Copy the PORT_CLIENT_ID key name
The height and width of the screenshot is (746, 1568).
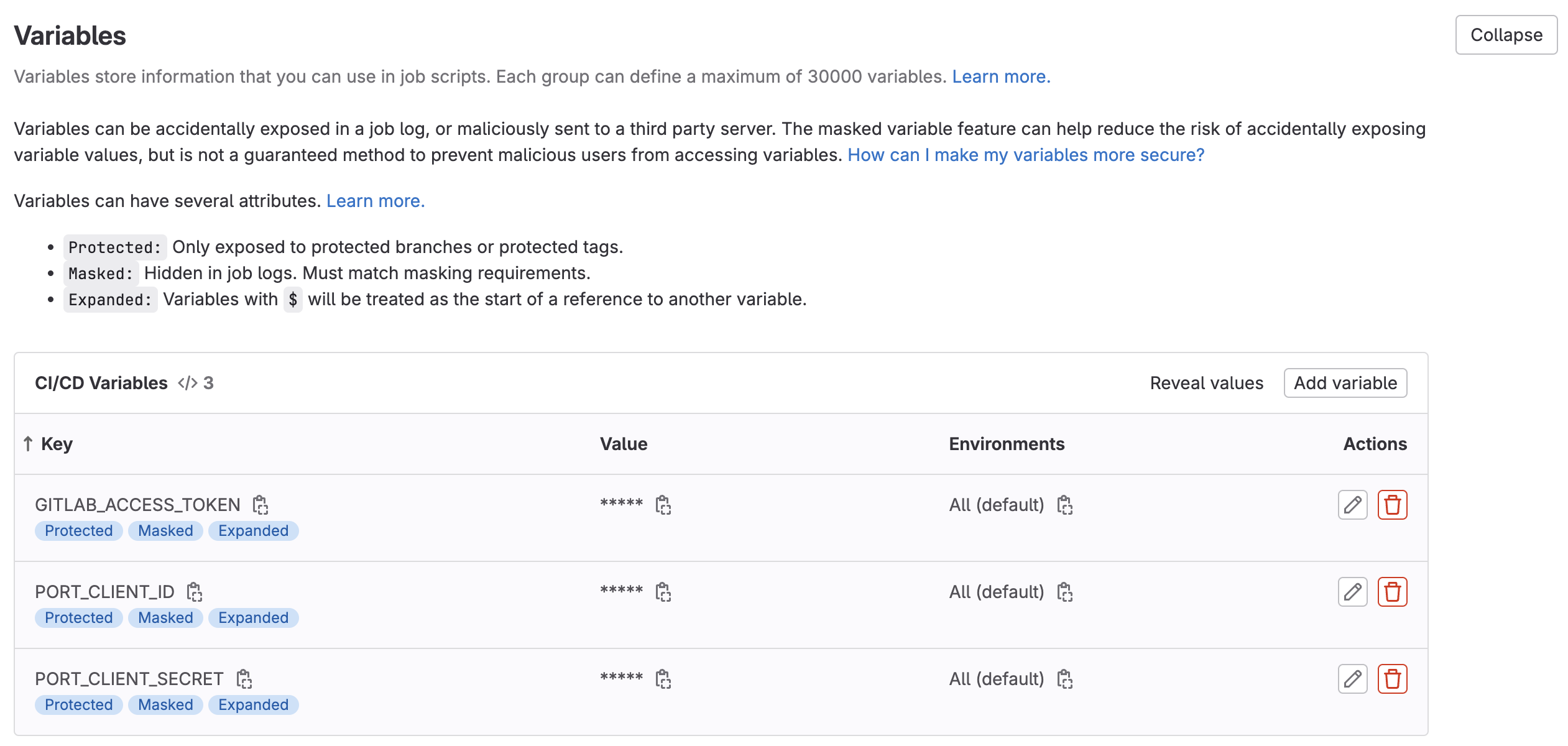coord(195,592)
